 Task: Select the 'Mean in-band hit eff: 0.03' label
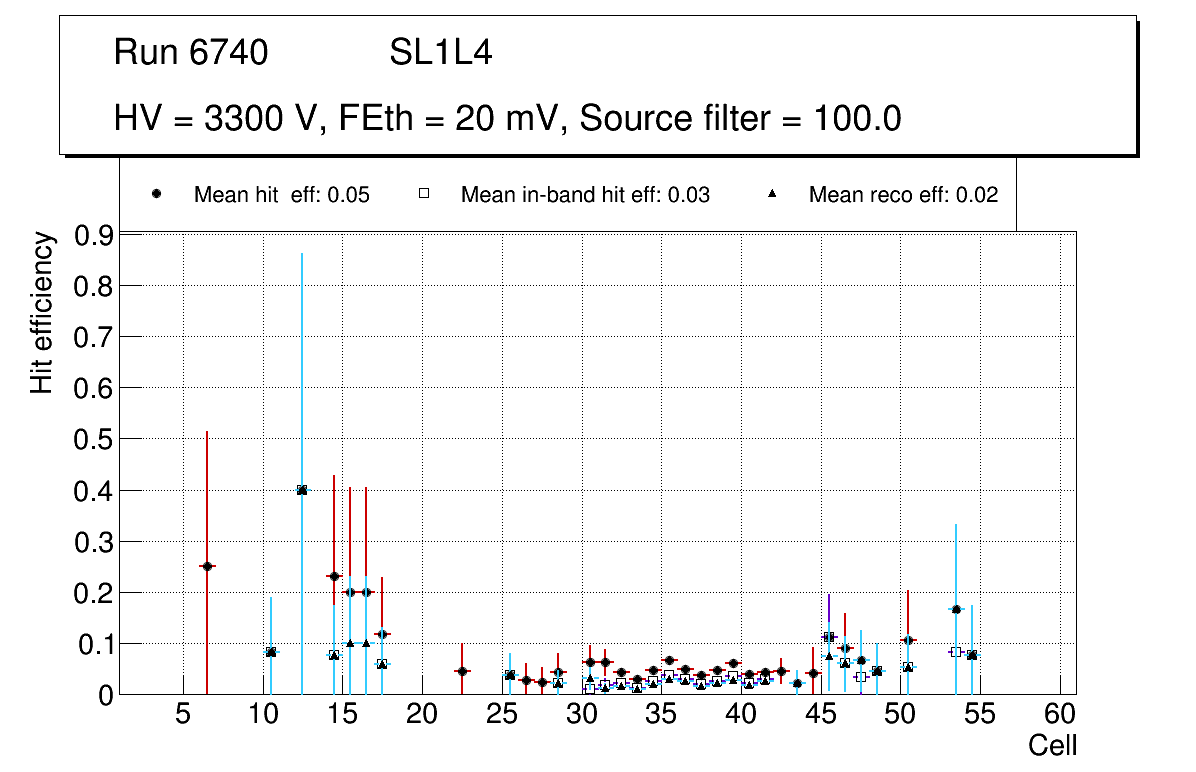click(x=585, y=195)
